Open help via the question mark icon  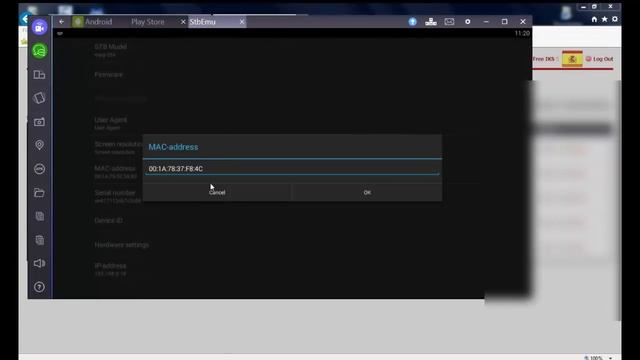pyautogui.click(x=40, y=287)
